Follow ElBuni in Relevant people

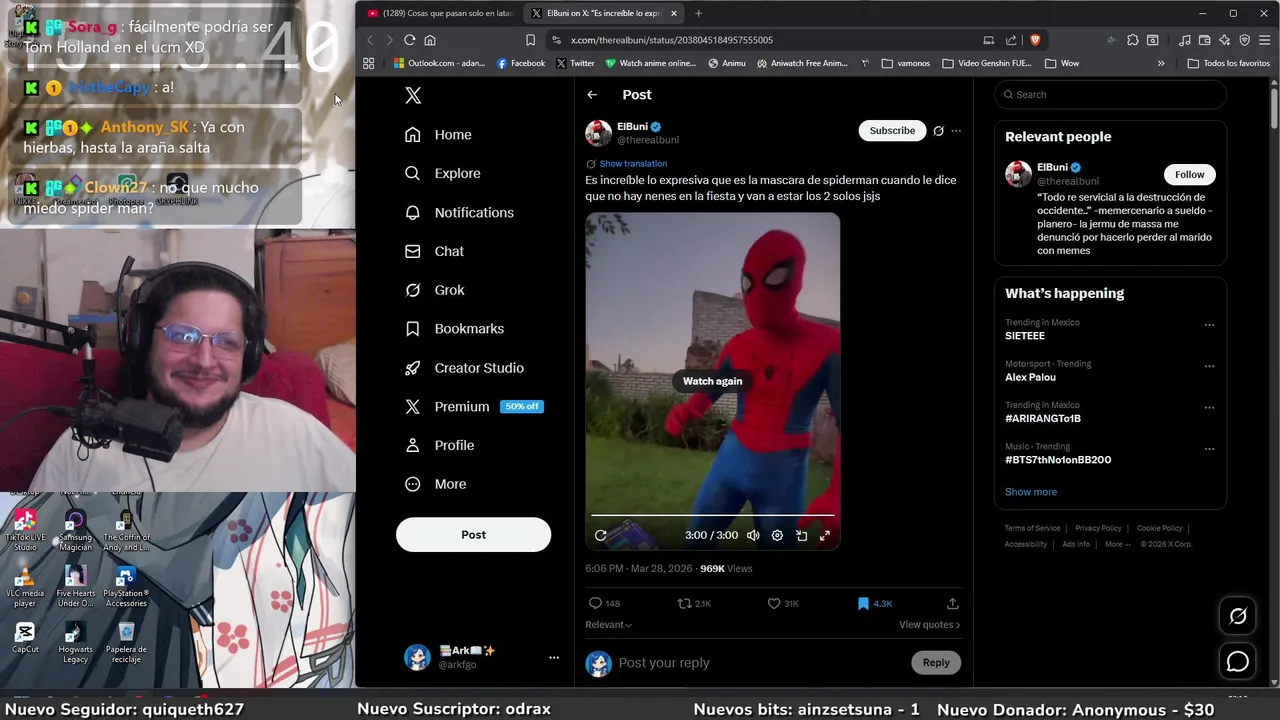click(1189, 175)
